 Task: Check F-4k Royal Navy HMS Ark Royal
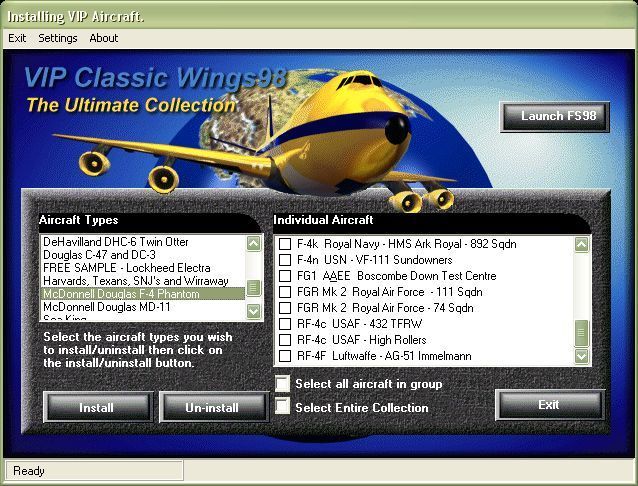point(285,244)
